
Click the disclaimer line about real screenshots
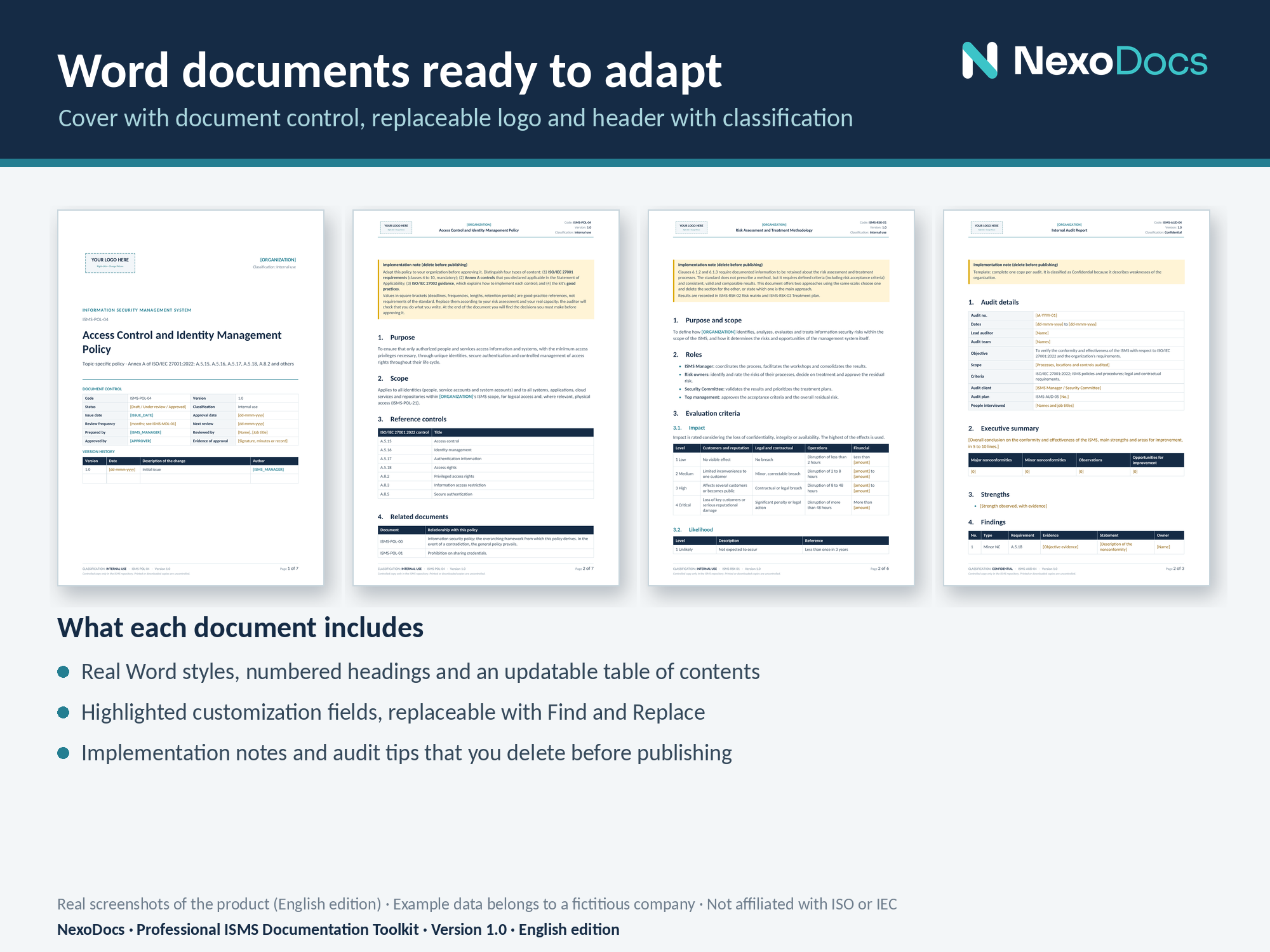tap(477, 904)
